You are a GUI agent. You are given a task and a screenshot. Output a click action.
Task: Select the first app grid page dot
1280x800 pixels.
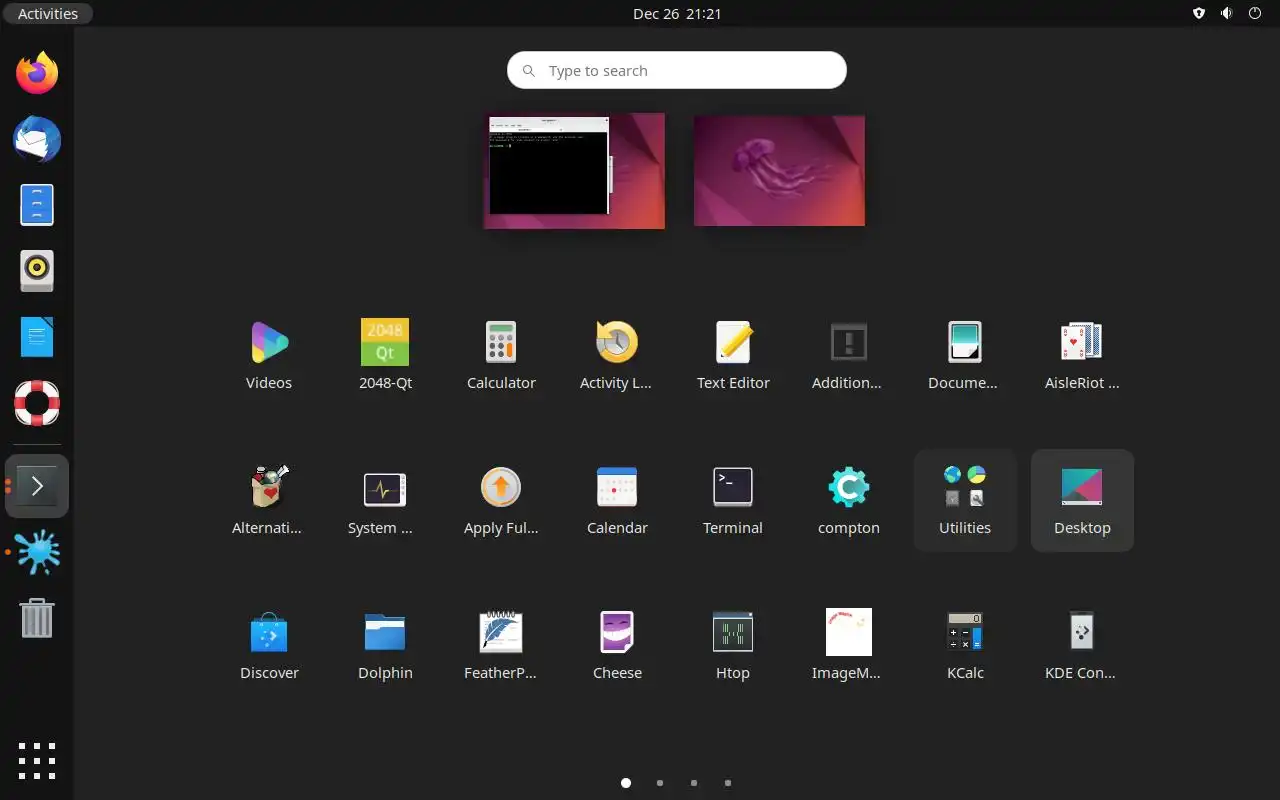point(626,783)
